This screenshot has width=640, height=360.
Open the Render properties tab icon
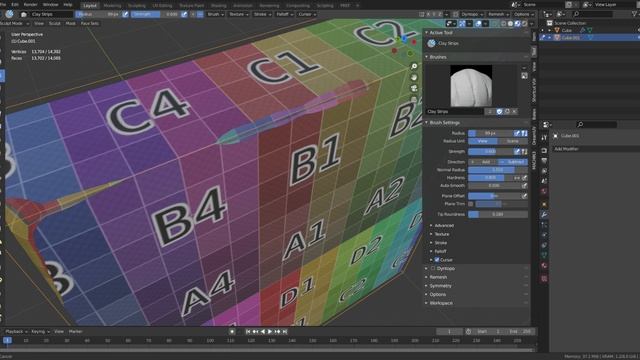pos(544,151)
